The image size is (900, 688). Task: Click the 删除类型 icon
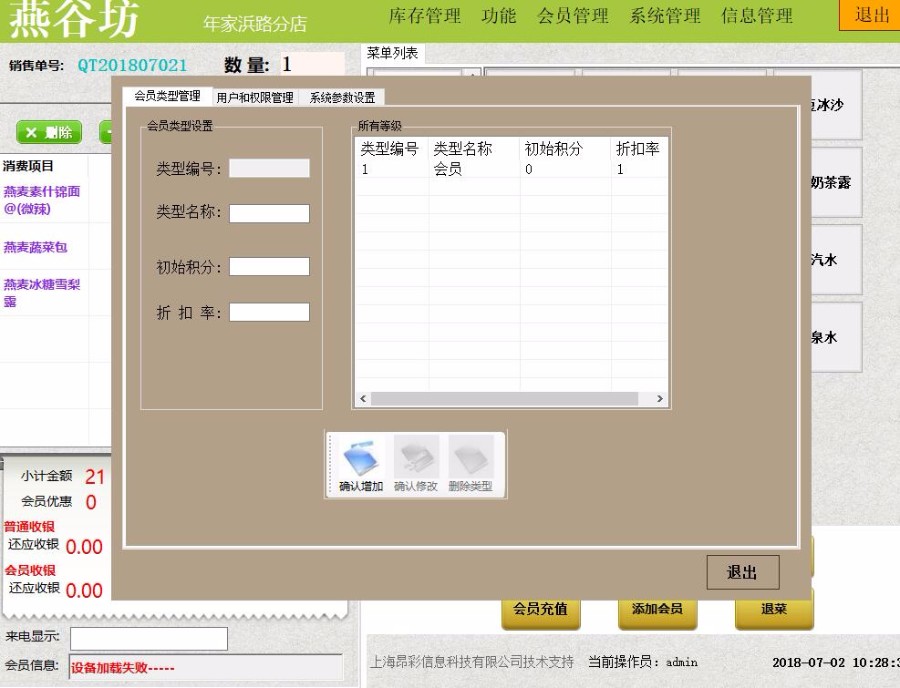(x=470, y=464)
